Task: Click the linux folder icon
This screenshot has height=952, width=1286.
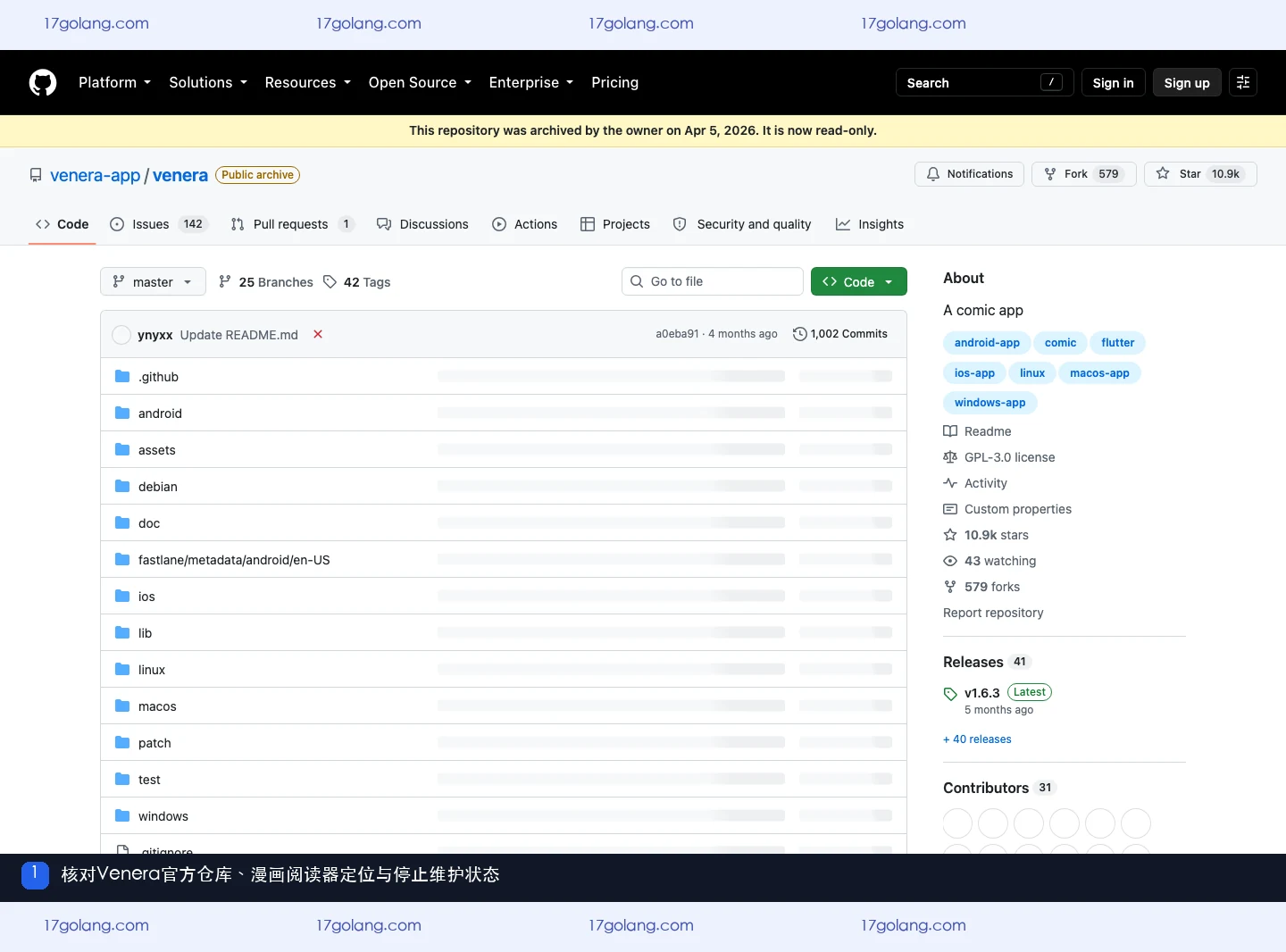Action: click(122, 670)
